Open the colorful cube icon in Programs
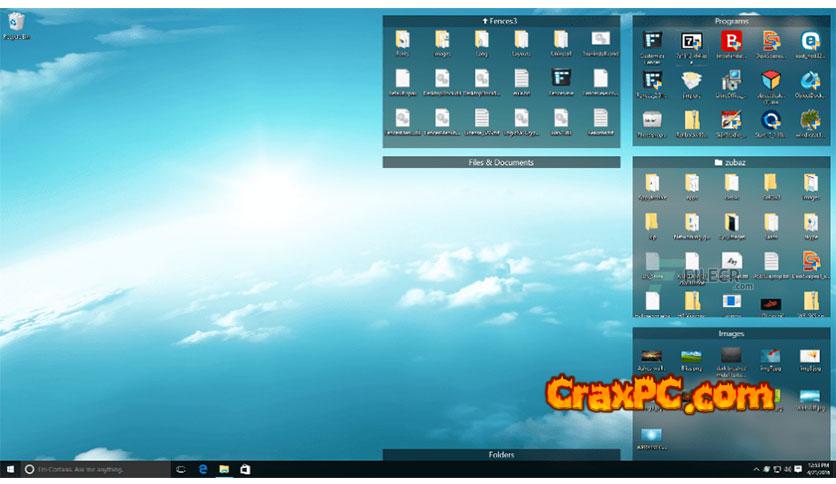This screenshot has height=484, width=836. pos(770,80)
